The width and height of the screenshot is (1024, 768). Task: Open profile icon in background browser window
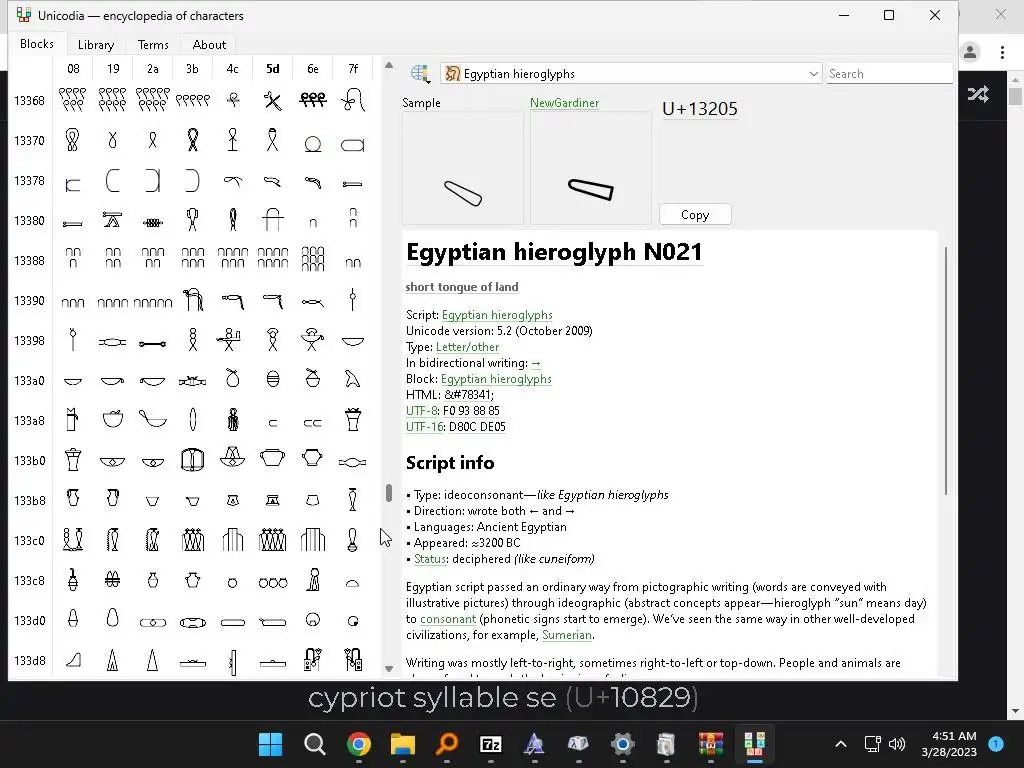point(970,52)
